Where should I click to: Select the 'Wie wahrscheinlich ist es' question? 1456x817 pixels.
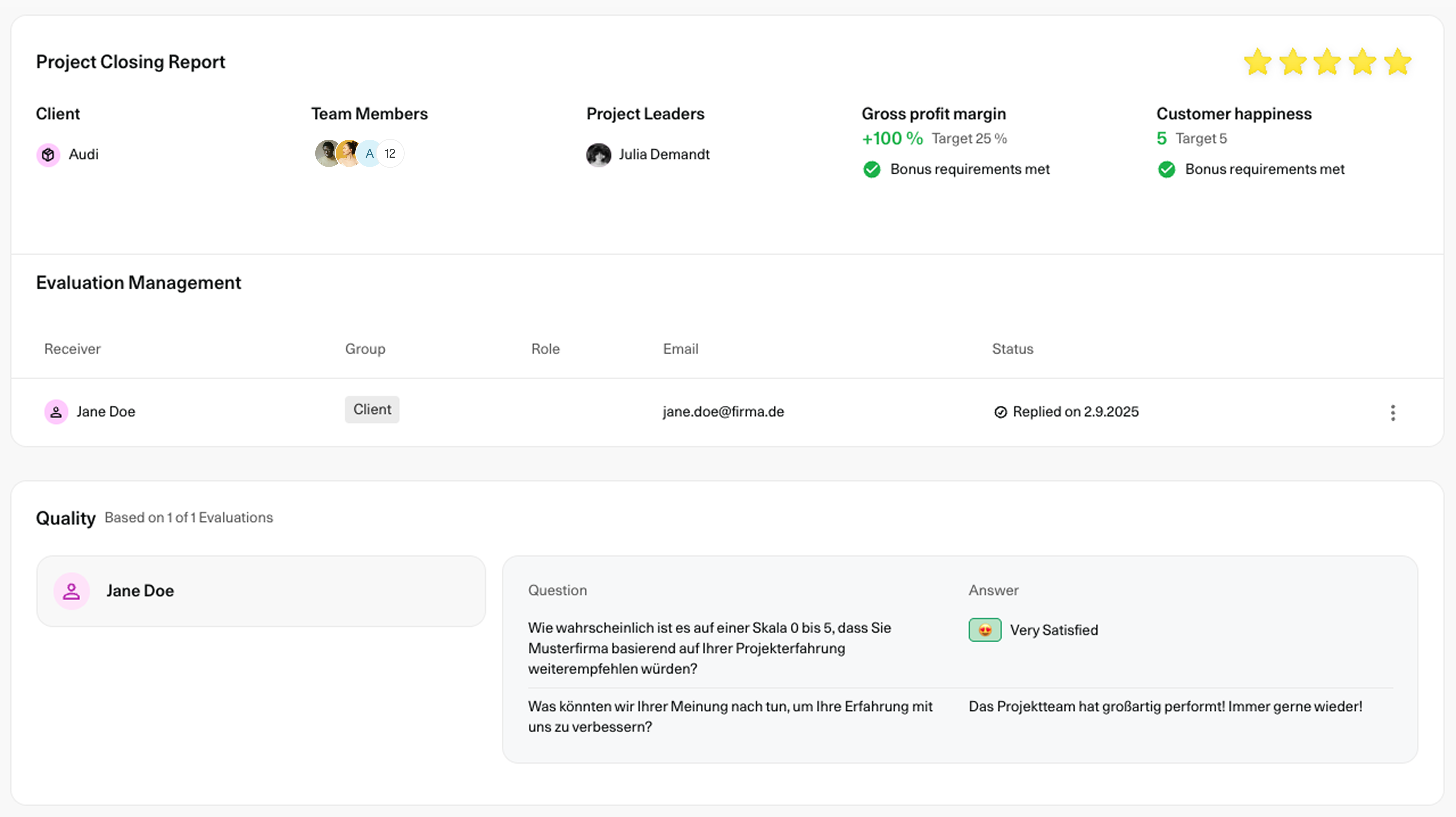click(709, 648)
